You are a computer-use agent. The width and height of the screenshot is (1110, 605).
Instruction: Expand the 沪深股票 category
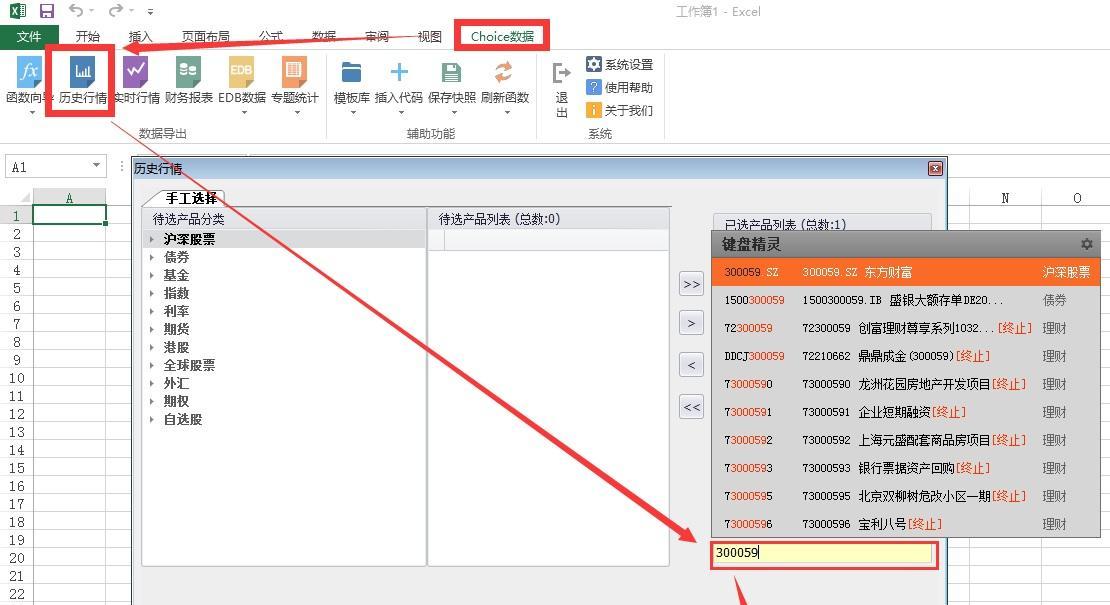[151, 240]
